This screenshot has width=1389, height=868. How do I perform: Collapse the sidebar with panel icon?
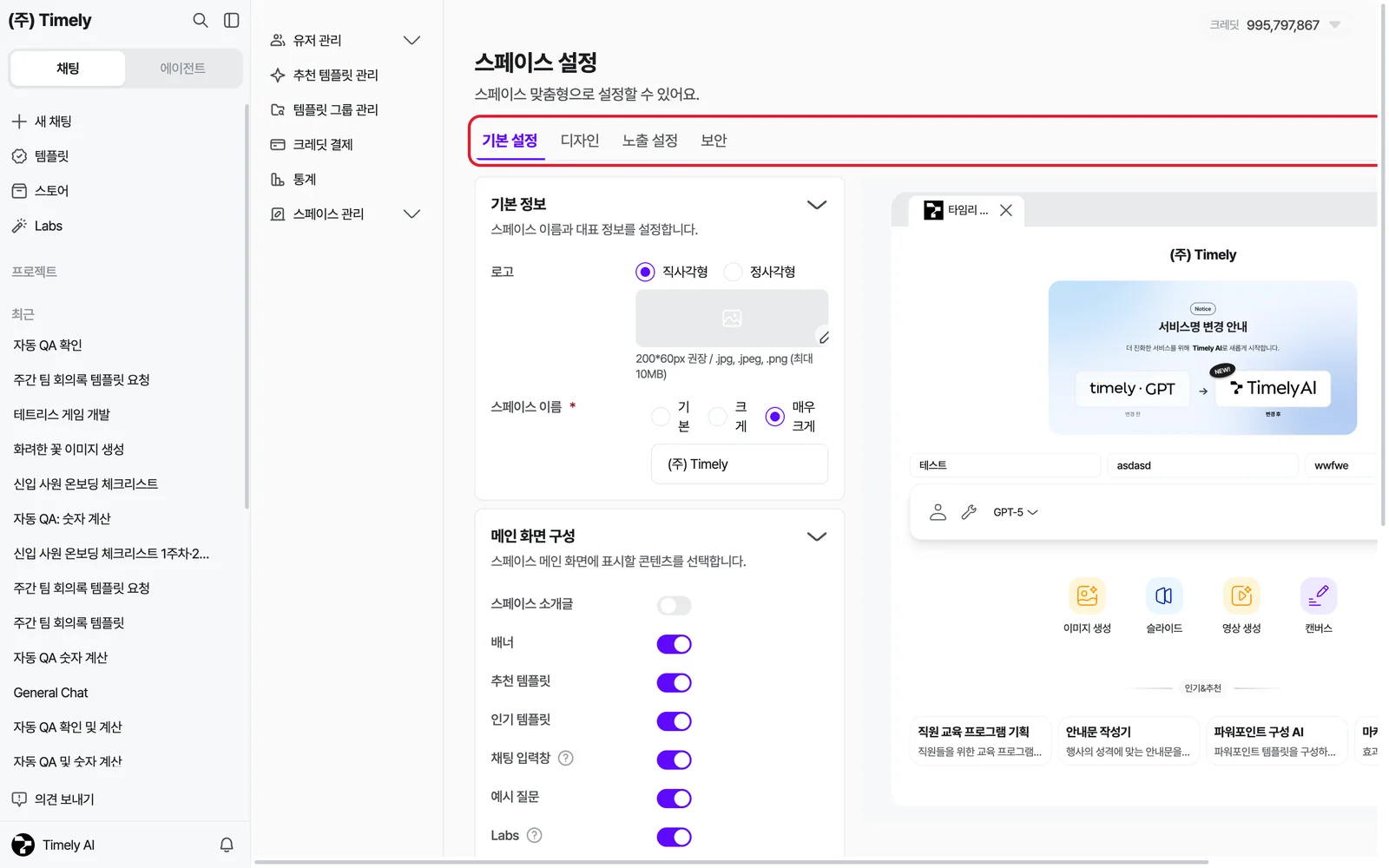click(x=232, y=20)
